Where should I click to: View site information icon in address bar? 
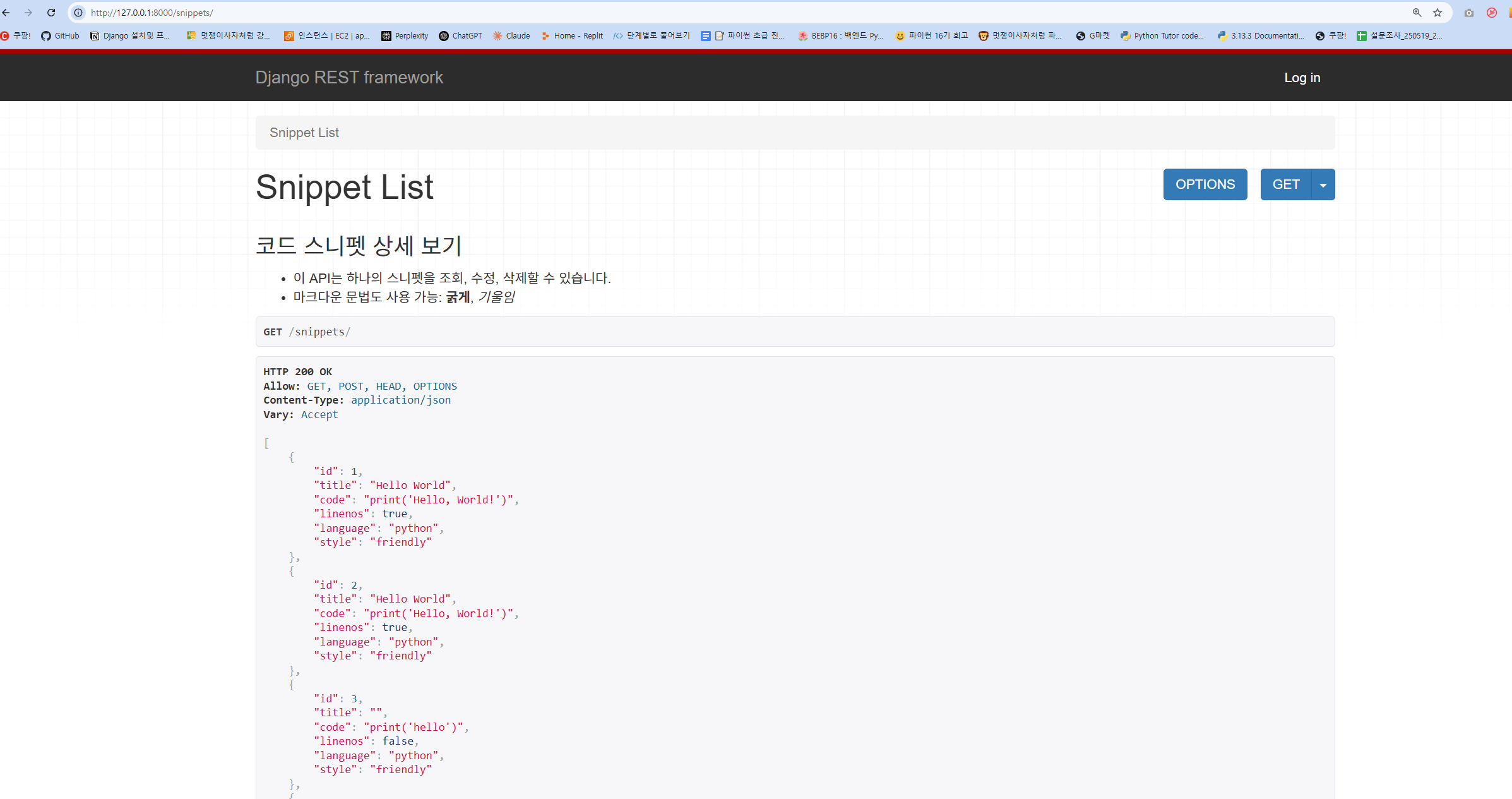(x=78, y=13)
